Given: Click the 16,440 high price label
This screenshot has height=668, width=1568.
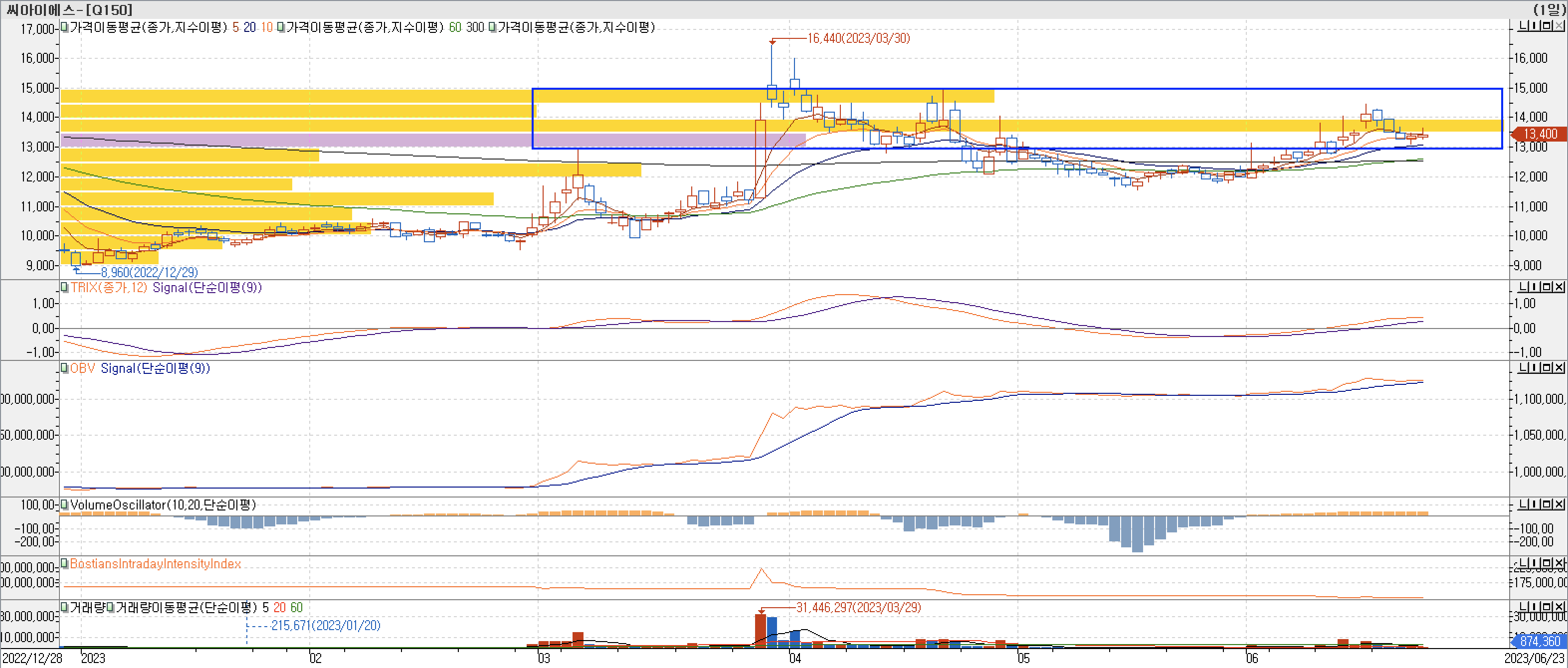Looking at the screenshot, I should 858,38.
